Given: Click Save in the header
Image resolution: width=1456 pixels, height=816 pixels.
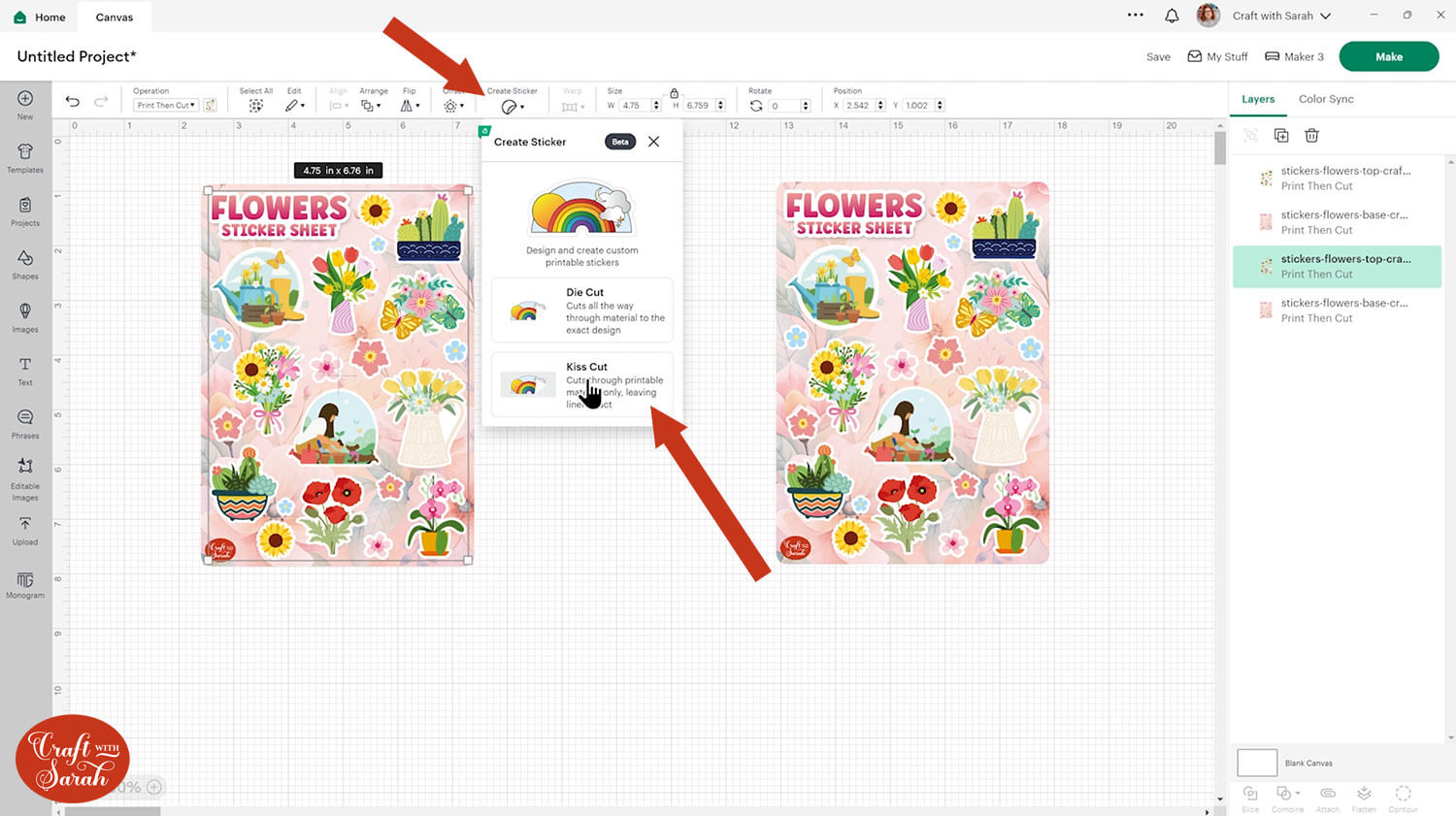Looking at the screenshot, I should pos(1158,56).
